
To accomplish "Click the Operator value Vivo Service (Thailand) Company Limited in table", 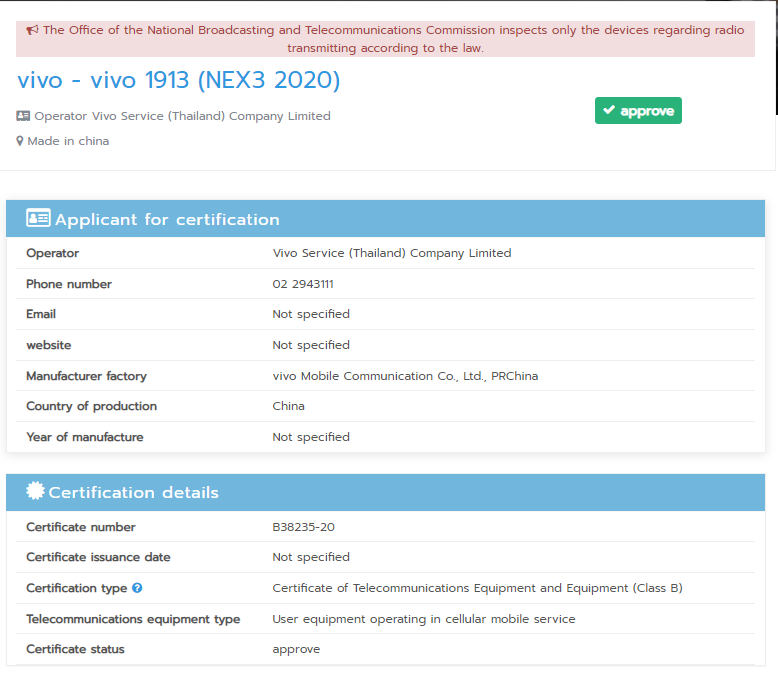I will coord(392,253).
